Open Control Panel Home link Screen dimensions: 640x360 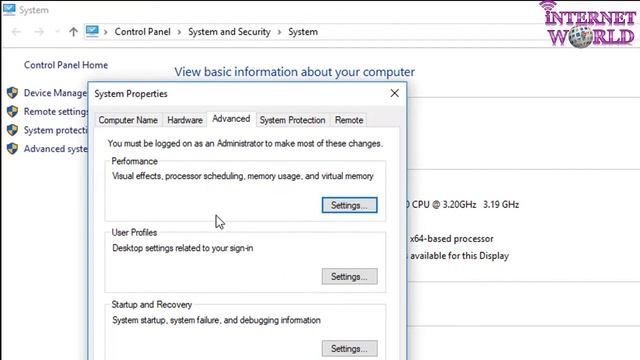coord(66,65)
